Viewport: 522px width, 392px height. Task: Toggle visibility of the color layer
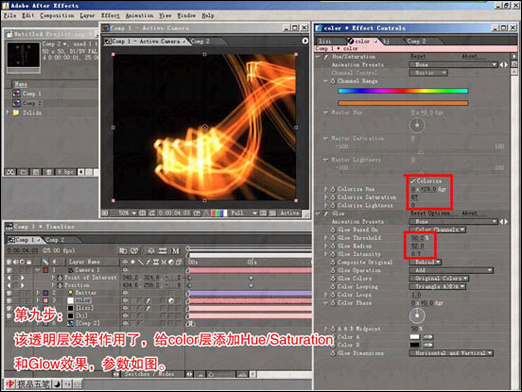[x=9, y=301]
